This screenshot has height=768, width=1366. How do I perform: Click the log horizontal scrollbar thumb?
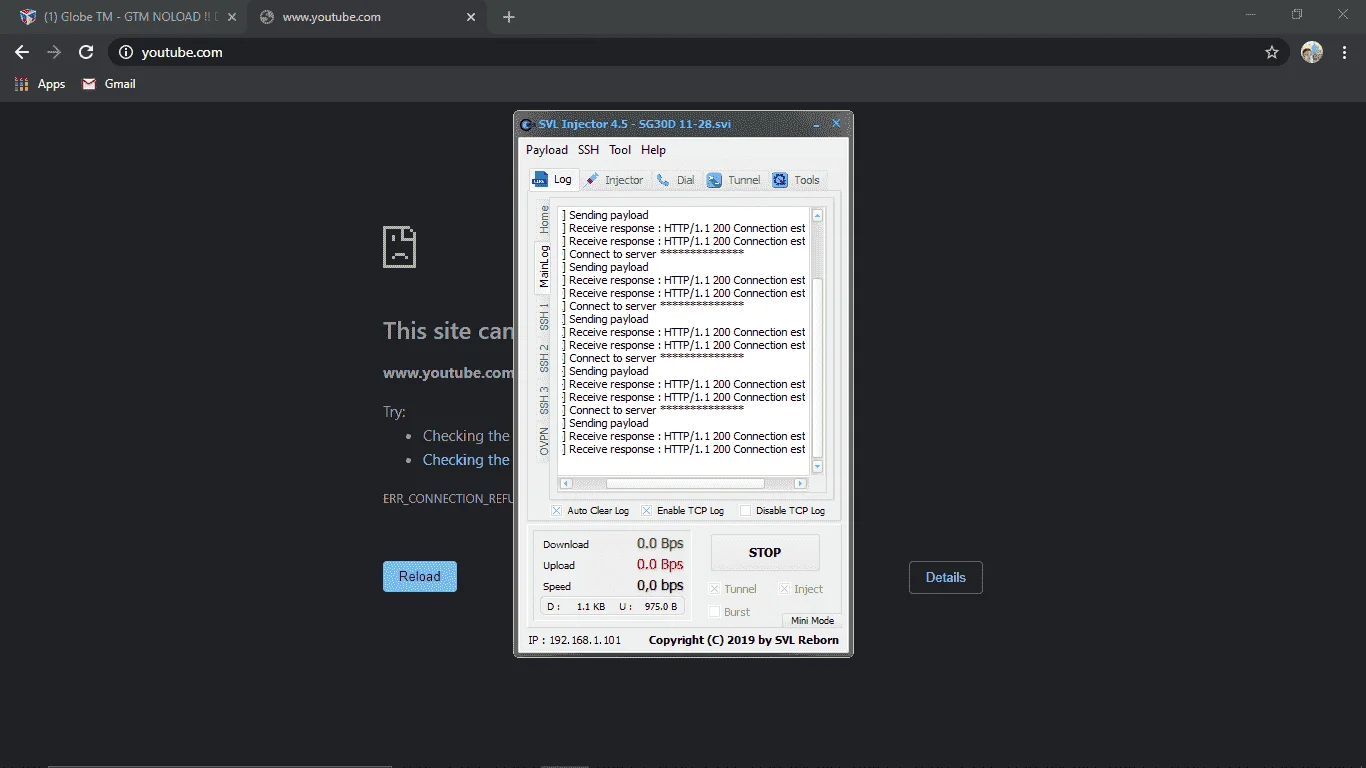(x=685, y=483)
